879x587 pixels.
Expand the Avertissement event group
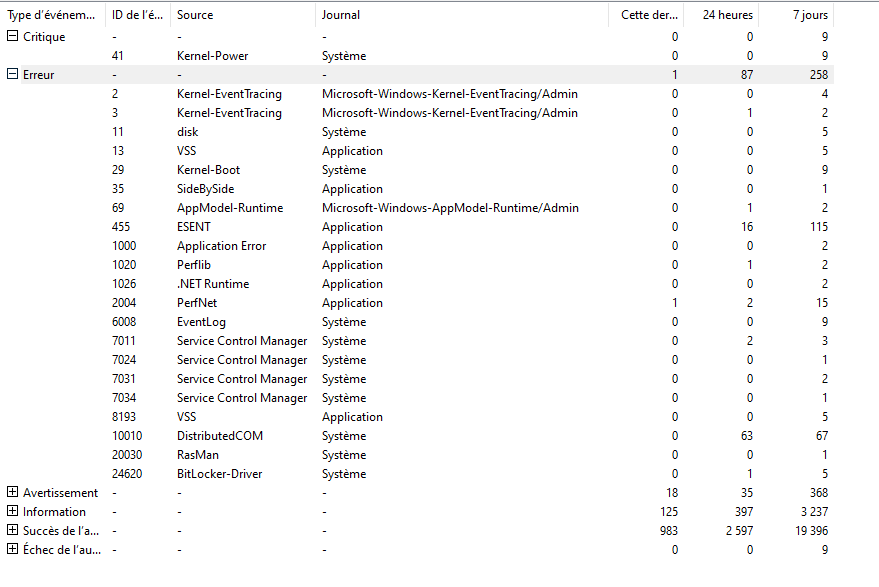(x=13, y=493)
